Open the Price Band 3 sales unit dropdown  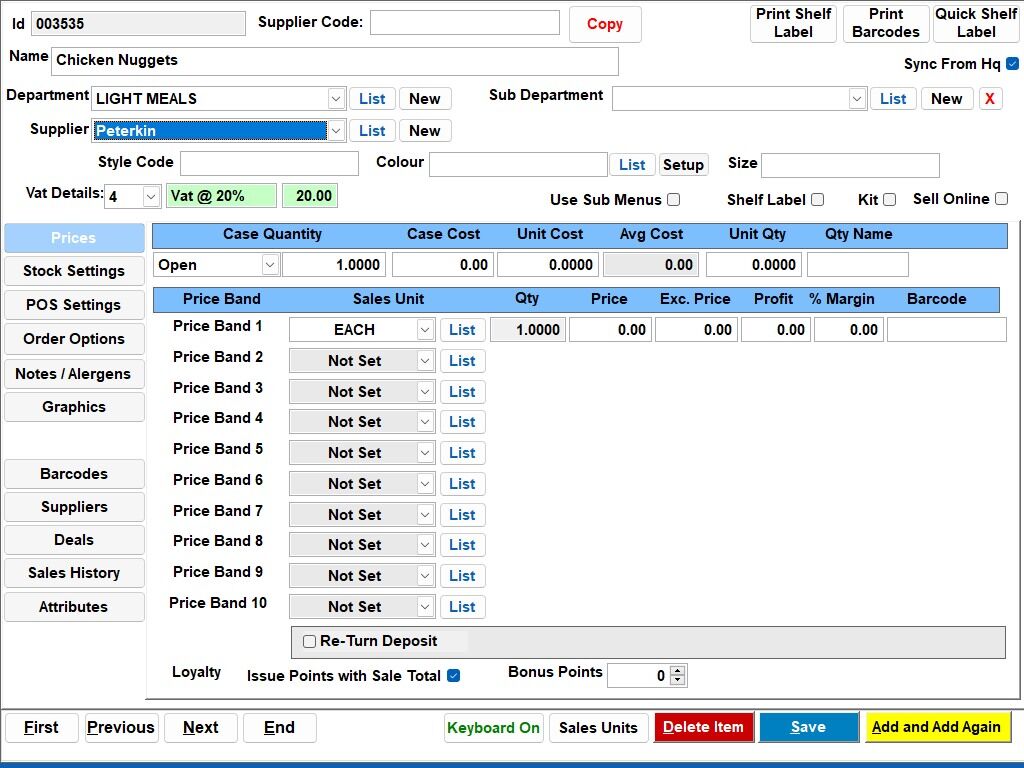click(x=424, y=392)
